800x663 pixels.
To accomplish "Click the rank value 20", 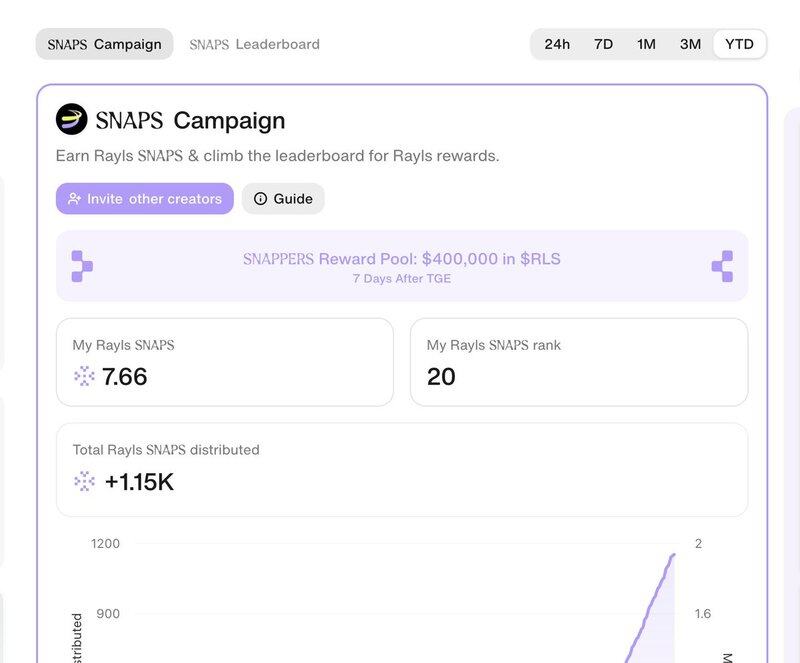I will pos(441,377).
